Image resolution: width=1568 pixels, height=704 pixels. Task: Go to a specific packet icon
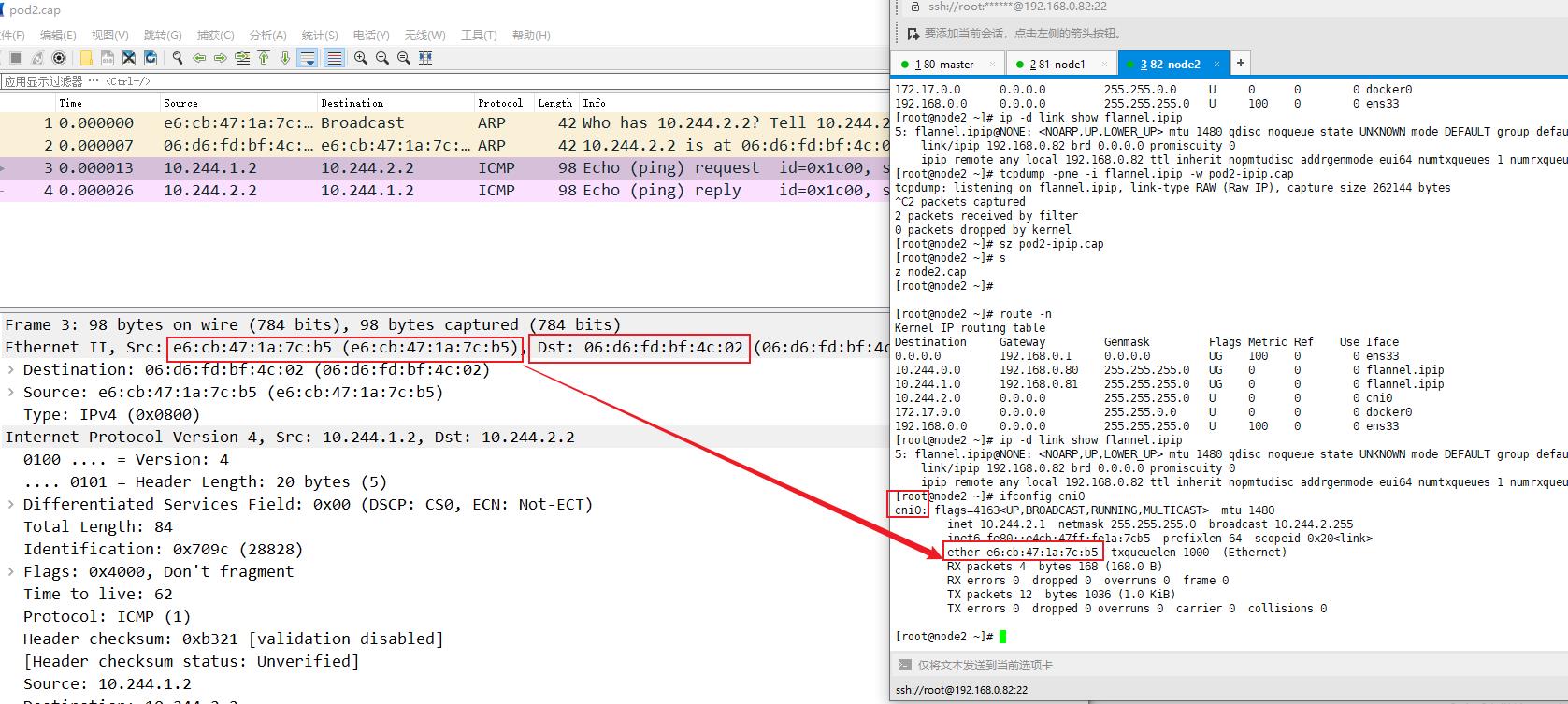pyautogui.click(x=242, y=58)
